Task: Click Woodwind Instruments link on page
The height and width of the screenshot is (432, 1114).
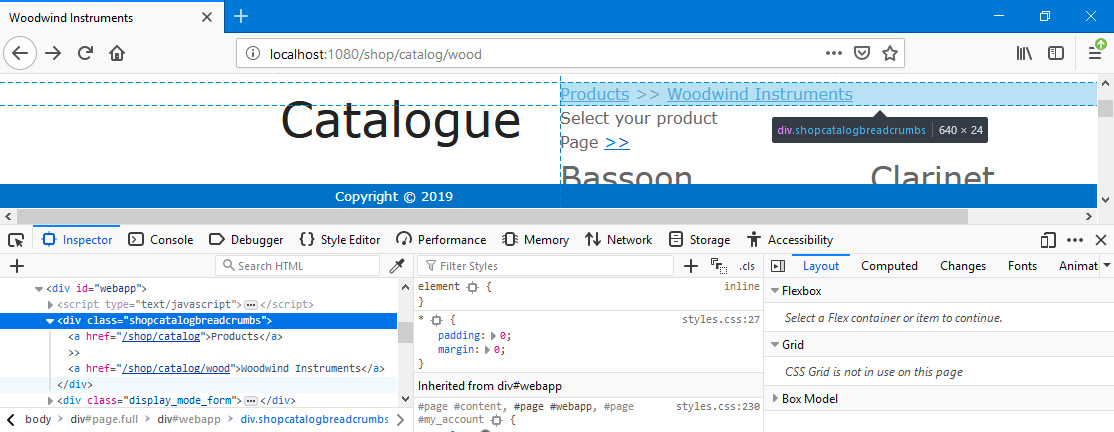Action: (x=760, y=94)
